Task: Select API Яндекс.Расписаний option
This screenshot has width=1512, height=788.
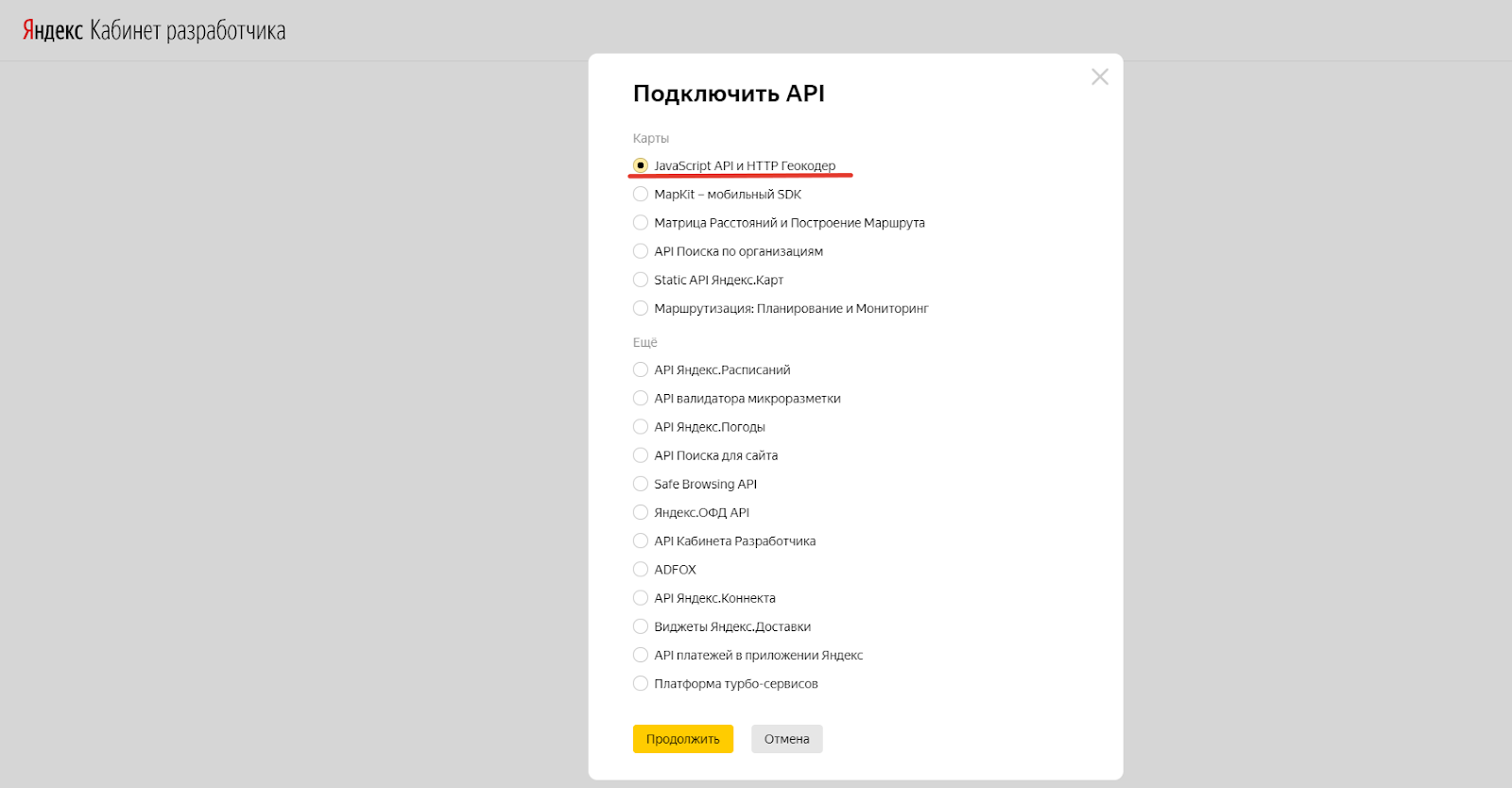Action: 641,370
